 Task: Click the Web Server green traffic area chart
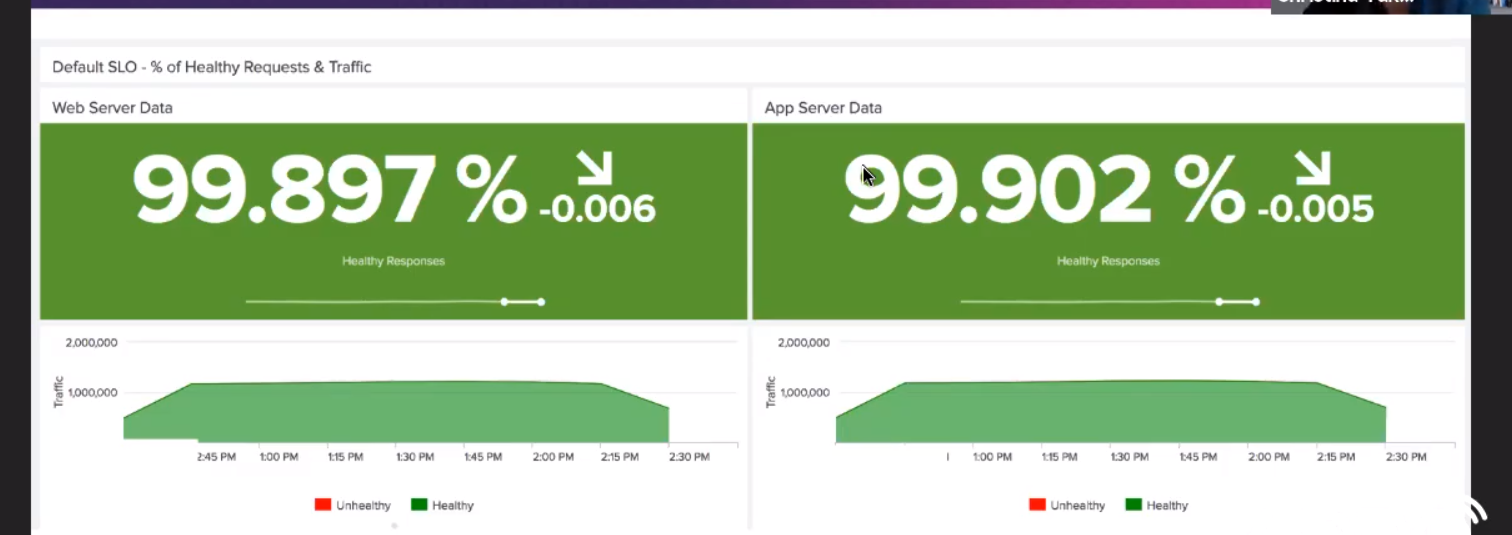point(400,410)
